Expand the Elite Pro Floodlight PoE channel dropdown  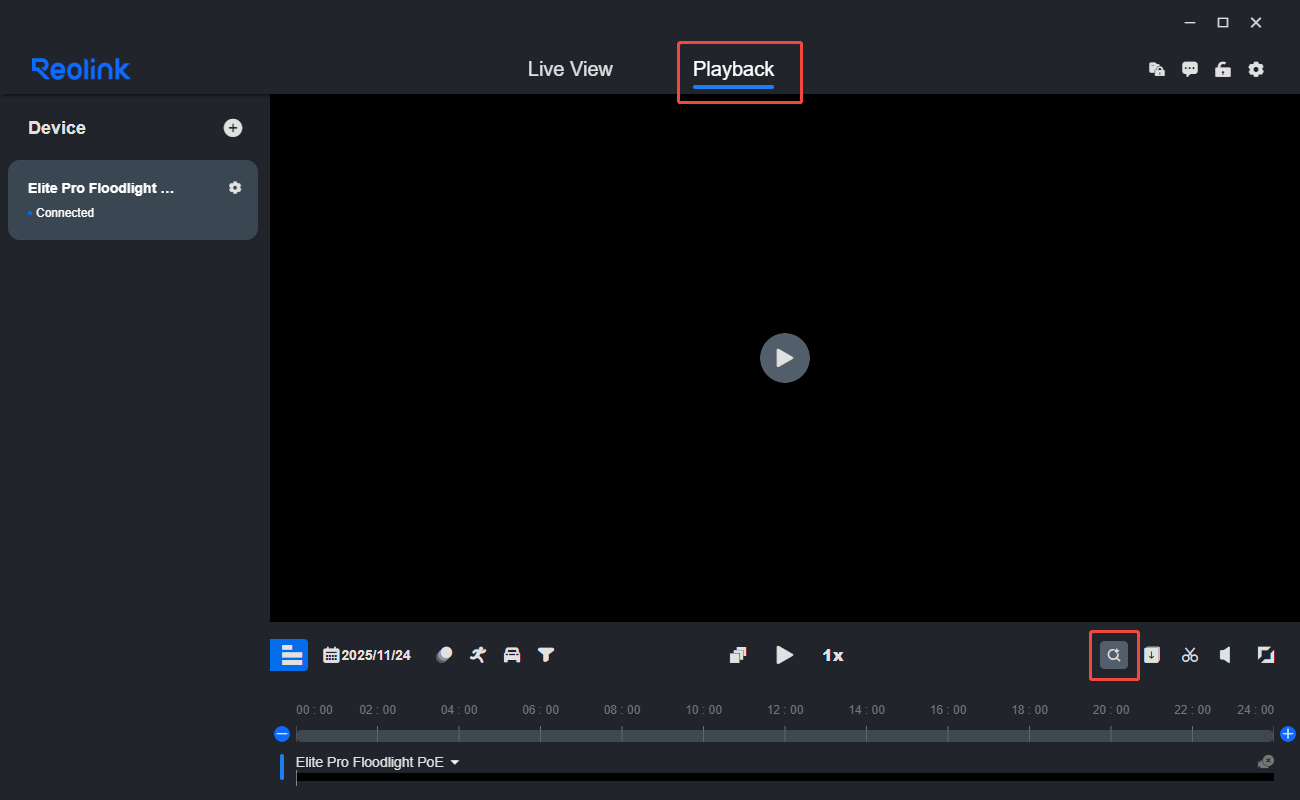[x=455, y=761]
